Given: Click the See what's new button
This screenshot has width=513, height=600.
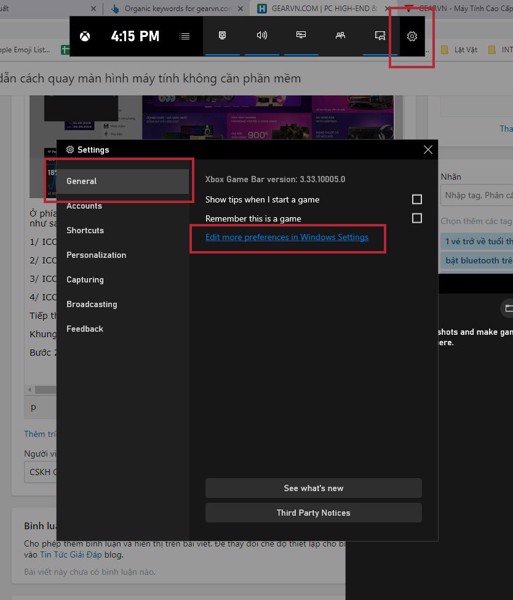Looking at the screenshot, I should click(x=314, y=488).
